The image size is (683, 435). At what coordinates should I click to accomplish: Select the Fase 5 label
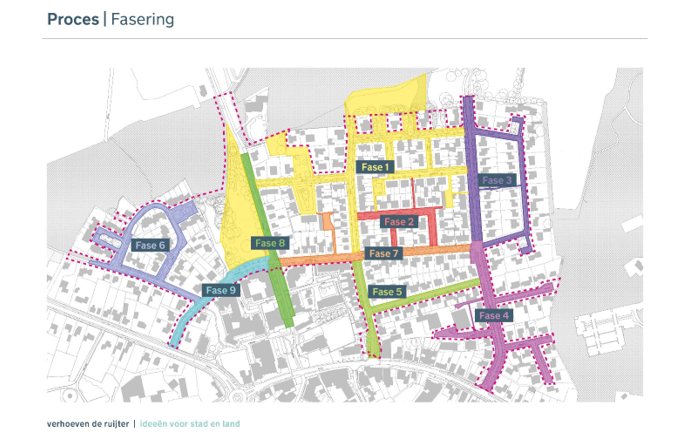pyautogui.click(x=386, y=292)
